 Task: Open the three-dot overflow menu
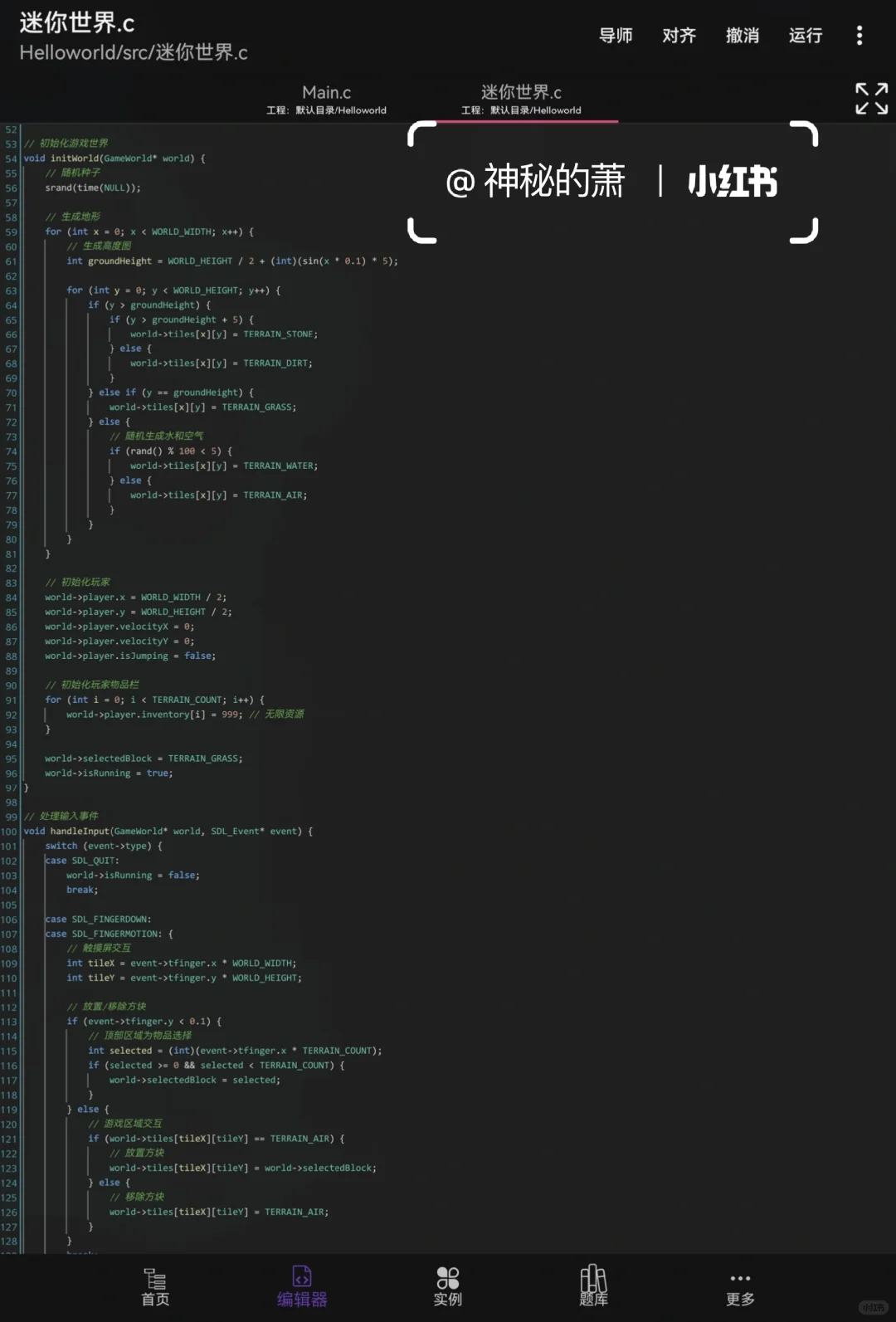coord(859,35)
